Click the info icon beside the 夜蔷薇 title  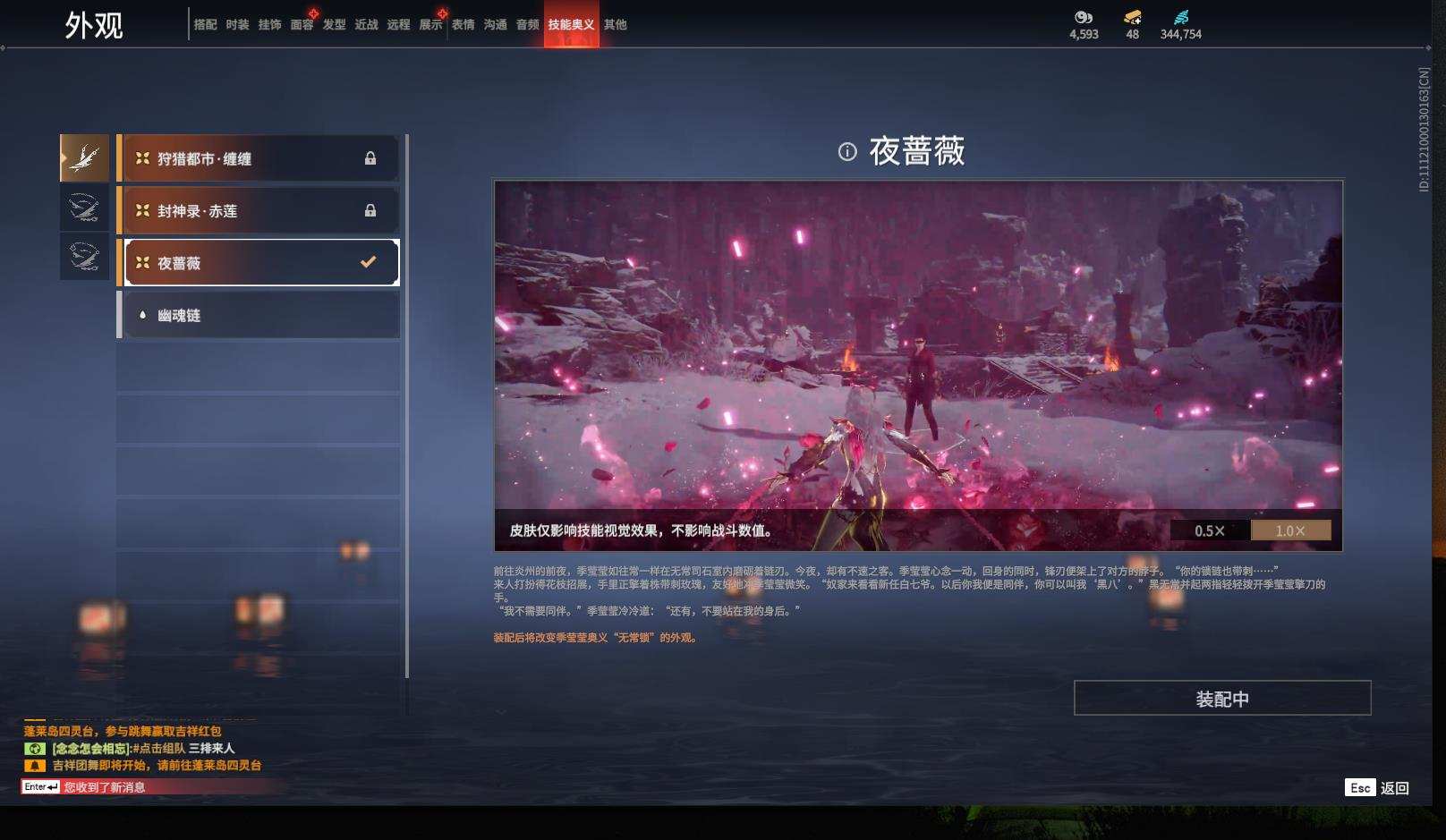(845, 152)
